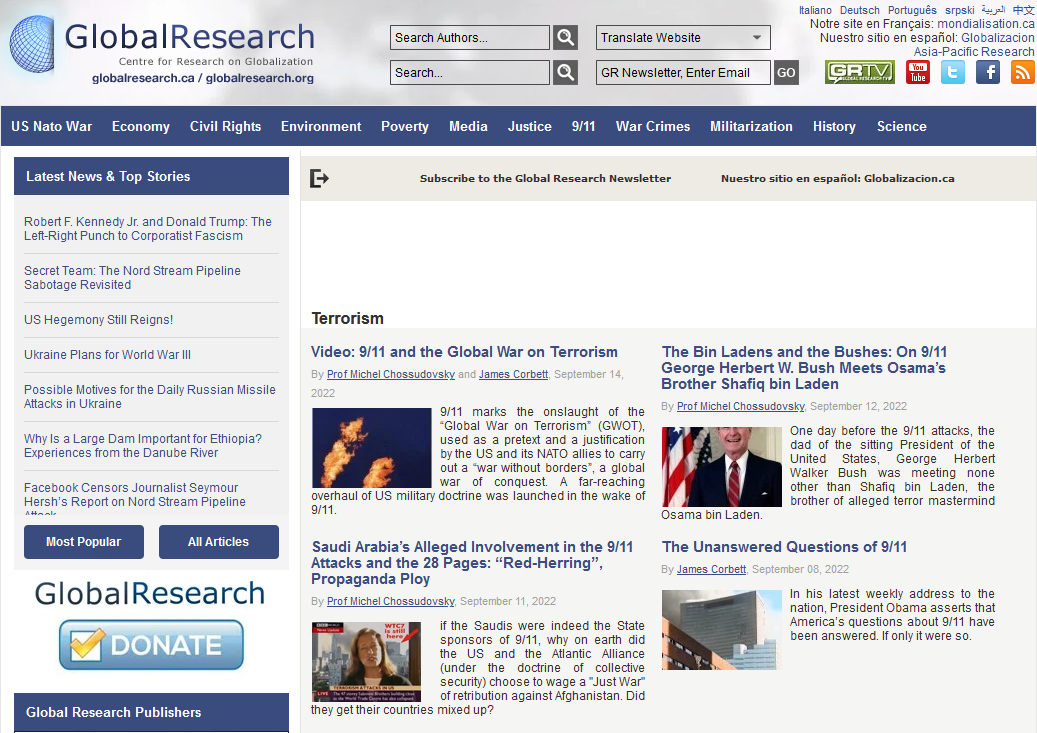
Task: Open the YouTube icon link
Action: pyautogui.click(x=918, y=72)
